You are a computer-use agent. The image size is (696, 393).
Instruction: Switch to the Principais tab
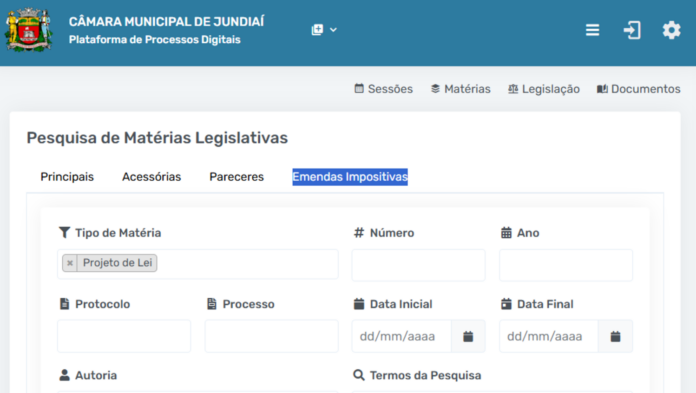pyautogui.click(x=67, y=177)
